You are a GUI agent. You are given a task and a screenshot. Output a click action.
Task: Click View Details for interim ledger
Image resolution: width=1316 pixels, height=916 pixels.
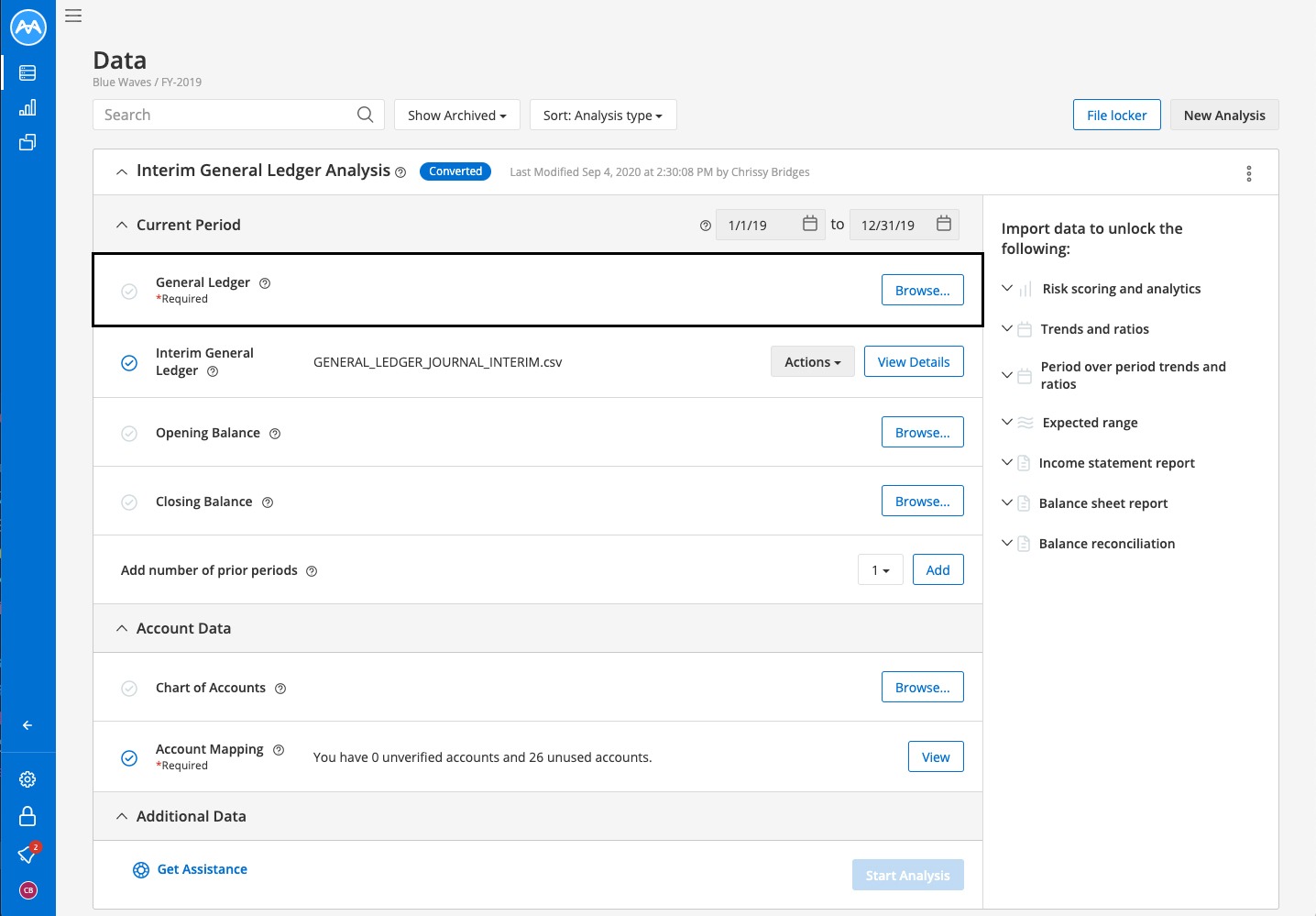(914, 361)
